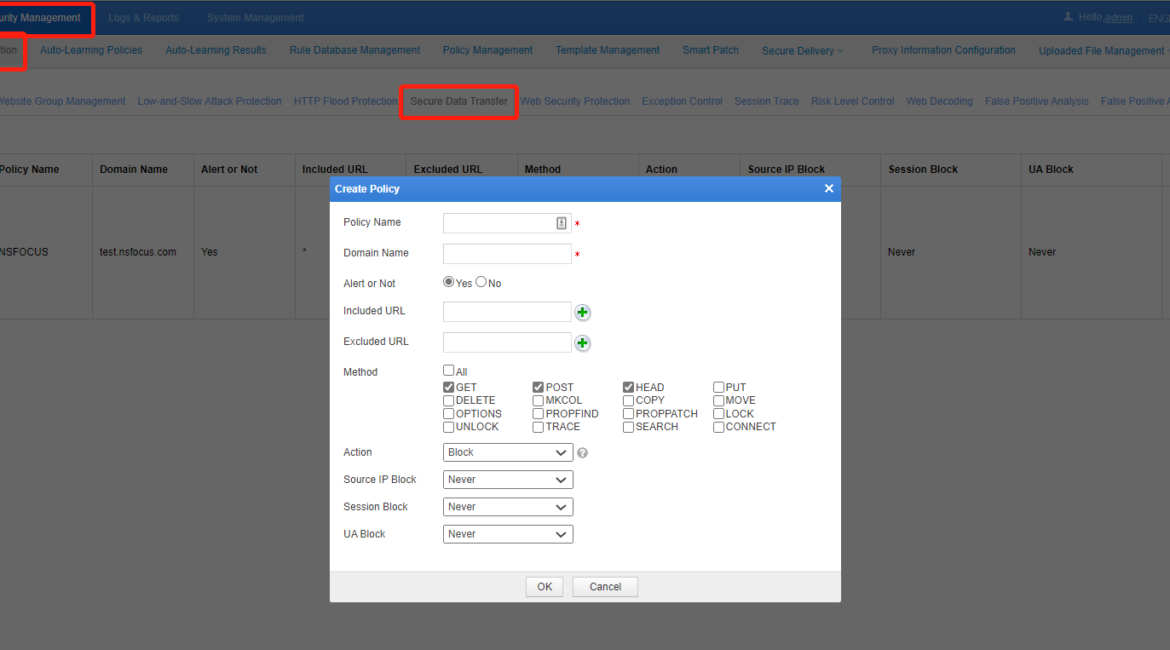Enable the PUT method checkbox
The image size is (1170, 650).
(717, 387)
